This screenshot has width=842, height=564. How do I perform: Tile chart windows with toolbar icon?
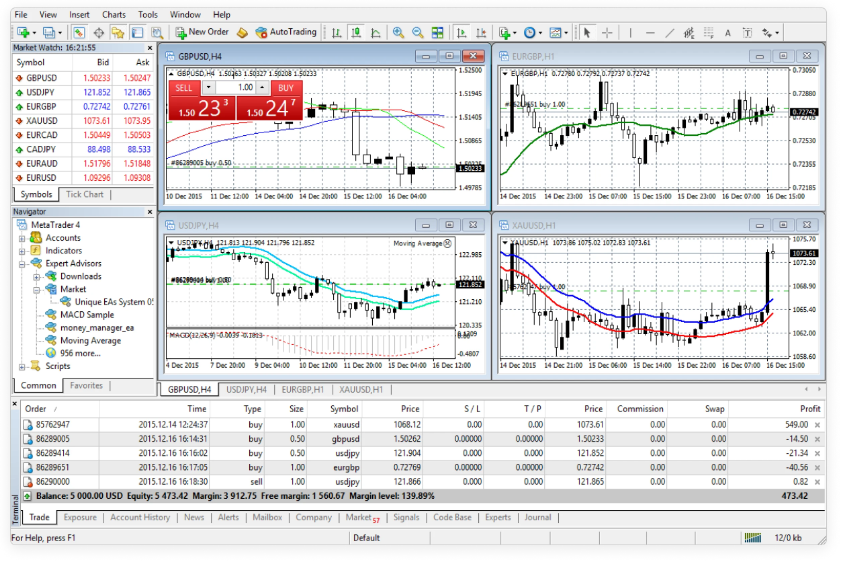438,33
